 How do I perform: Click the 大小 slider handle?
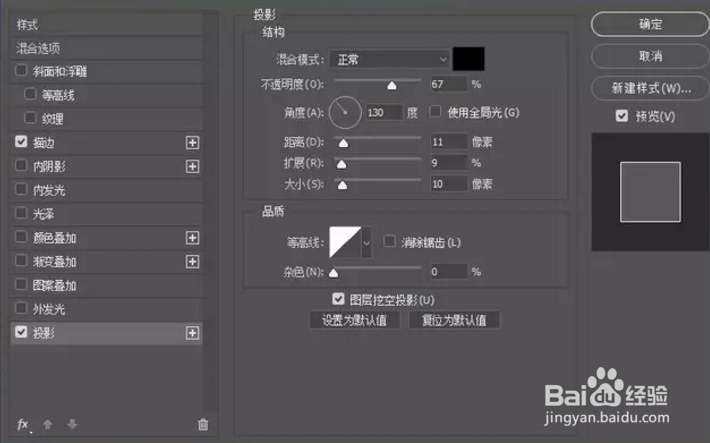(x=342, y=185)
